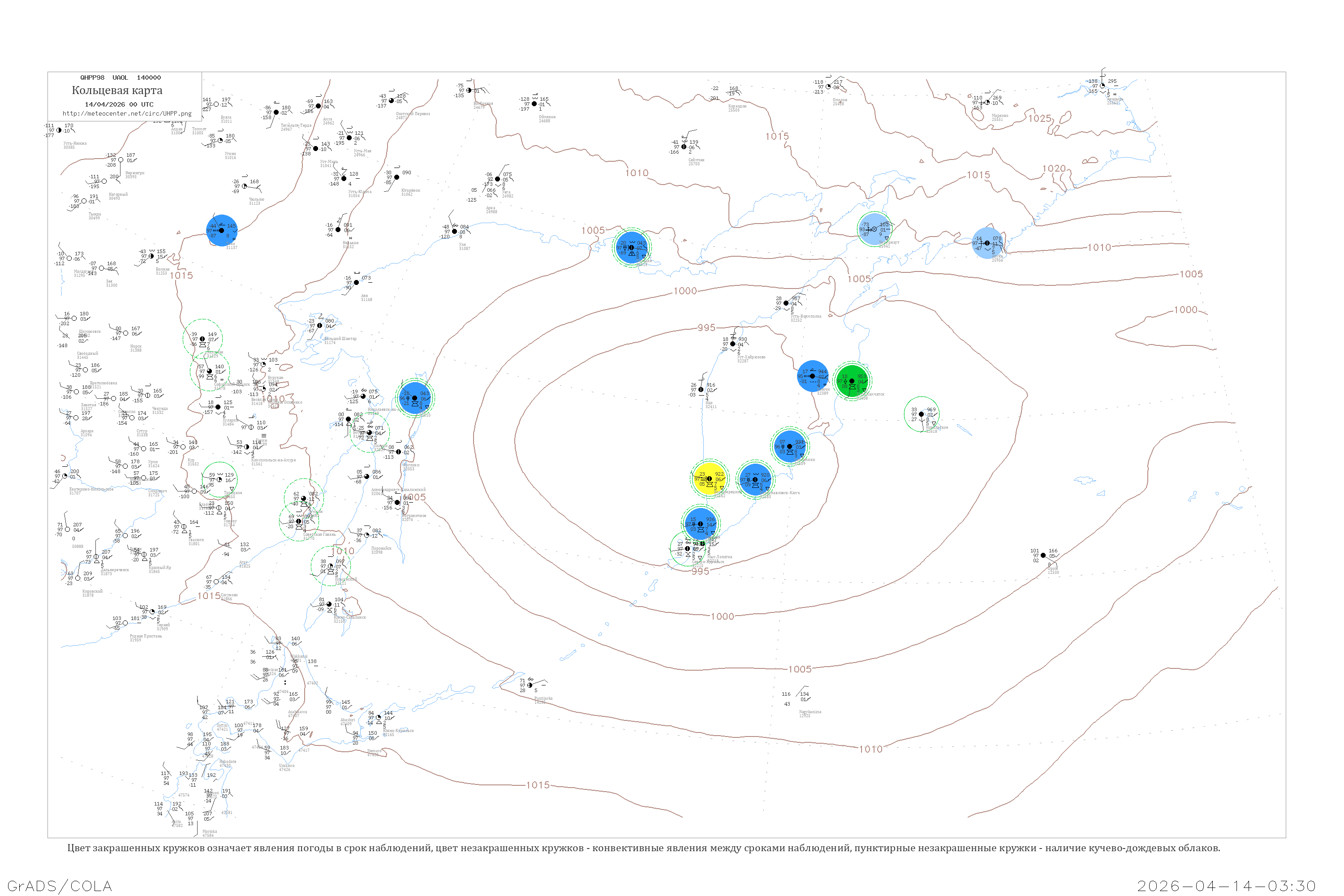The width and height of the screenshot is (1344, 896).
Task: Click the 995 isobar label inside the low
Action: point(706,327)
